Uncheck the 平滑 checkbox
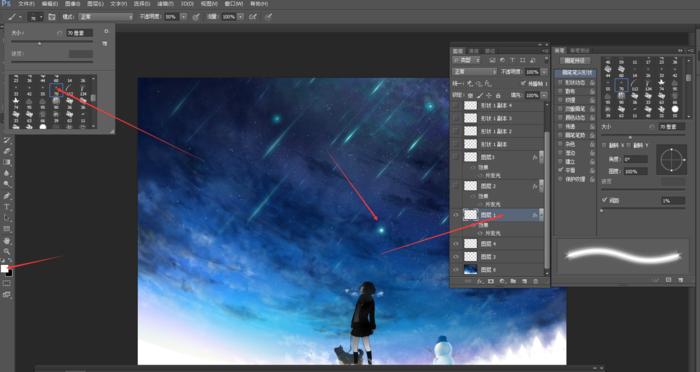The height and width of the screenshot is (372, 700). click(560, 170)
